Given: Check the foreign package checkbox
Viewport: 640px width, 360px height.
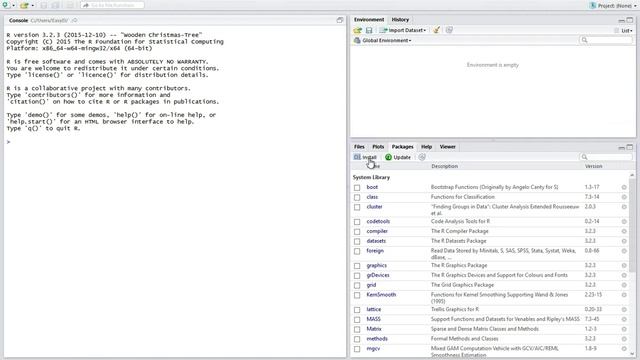Looking at the screenshot, I should [357, 251].
